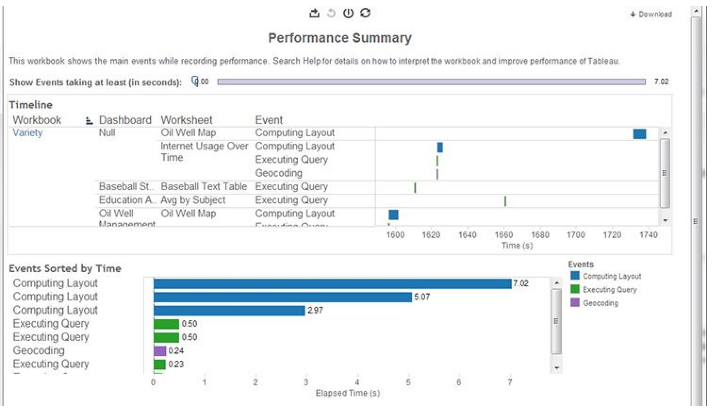The width and height of the screenshot is (718, 412).
Task: Click Internet Usage Computing Layout timeline mark
Action: (x=440, y=147)
